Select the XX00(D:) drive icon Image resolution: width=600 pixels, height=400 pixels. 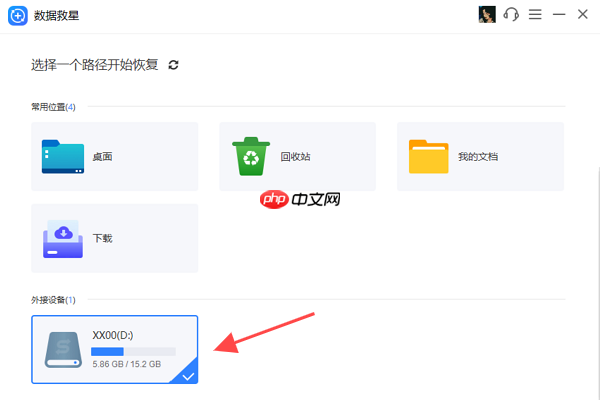[63, 350]
